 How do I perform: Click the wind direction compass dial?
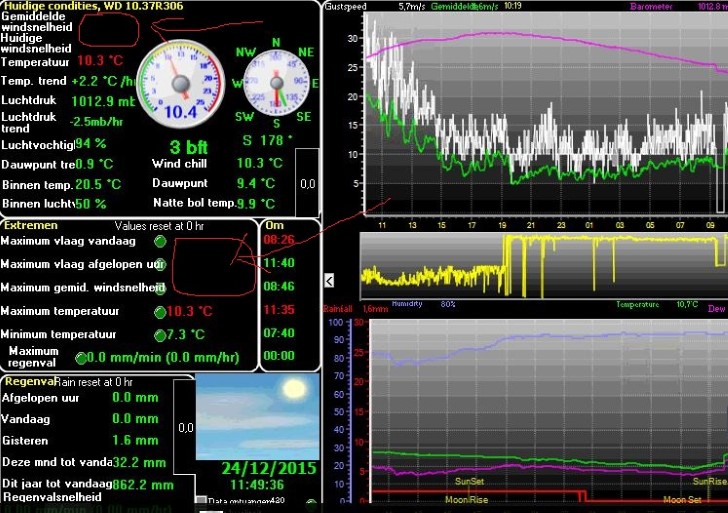[x=276, y=86]
